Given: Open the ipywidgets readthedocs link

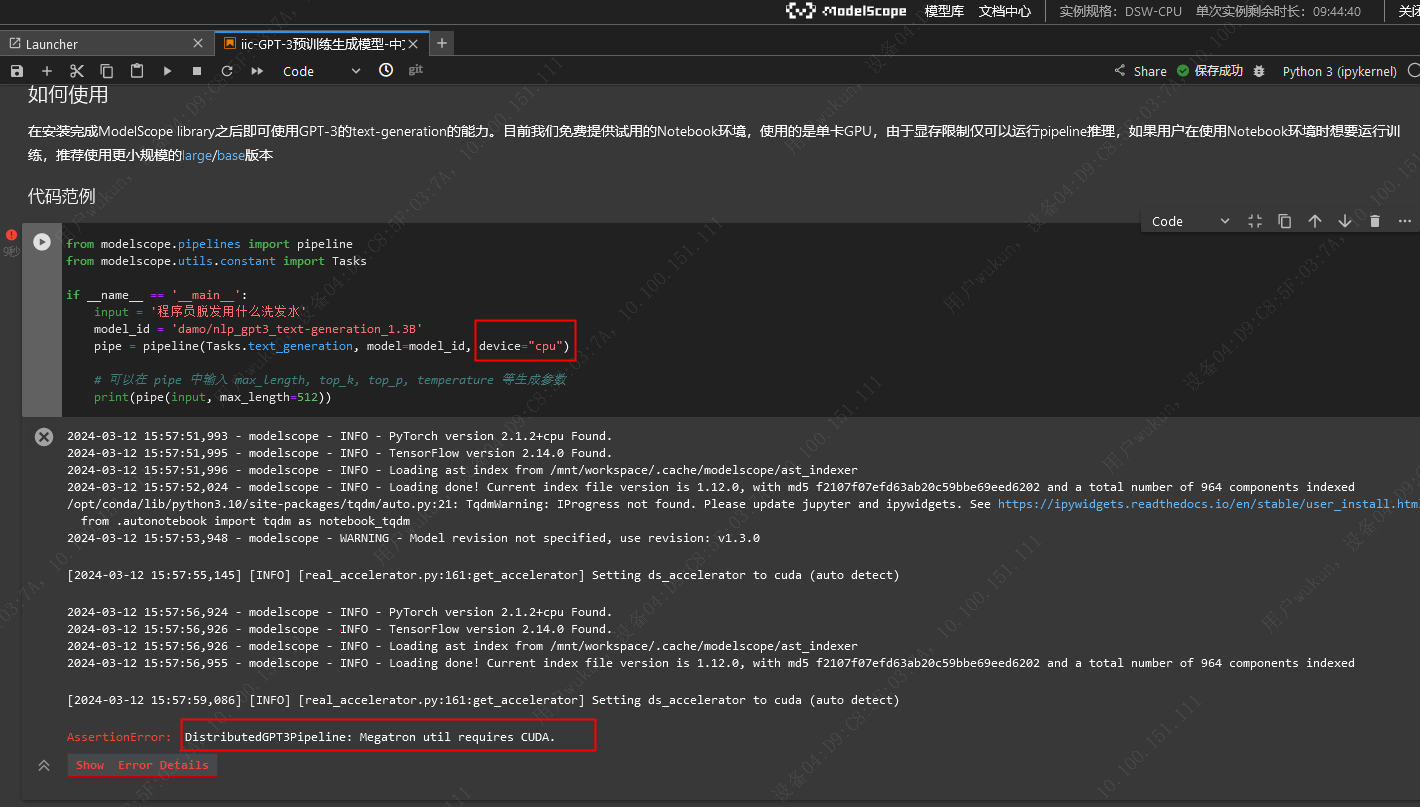Looking at the screenshot, I should click(x=1209, y=504).
